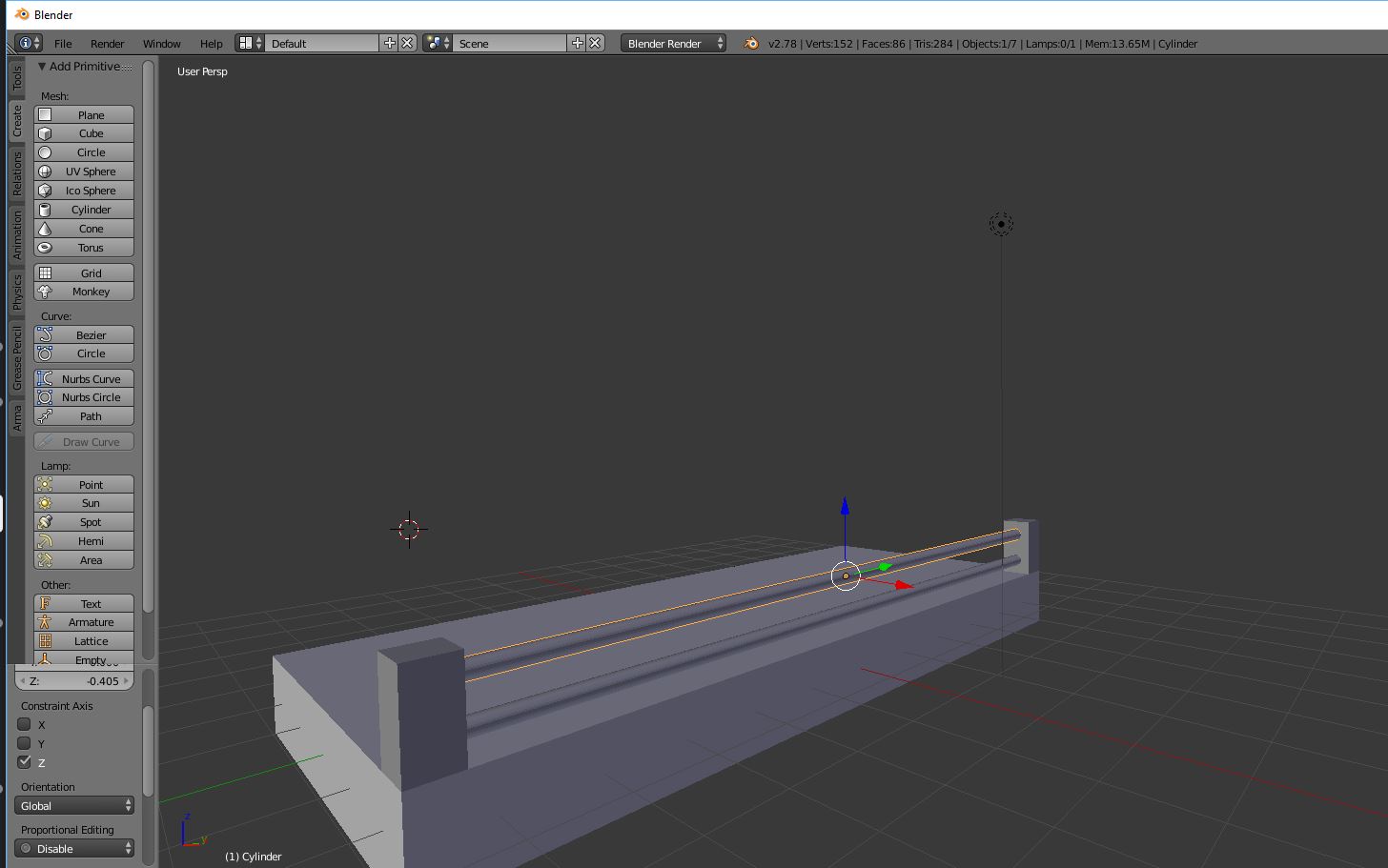Click the Z value field -0.405
The width and height of the screenshot is (1388, 868).
pos(74,681)
